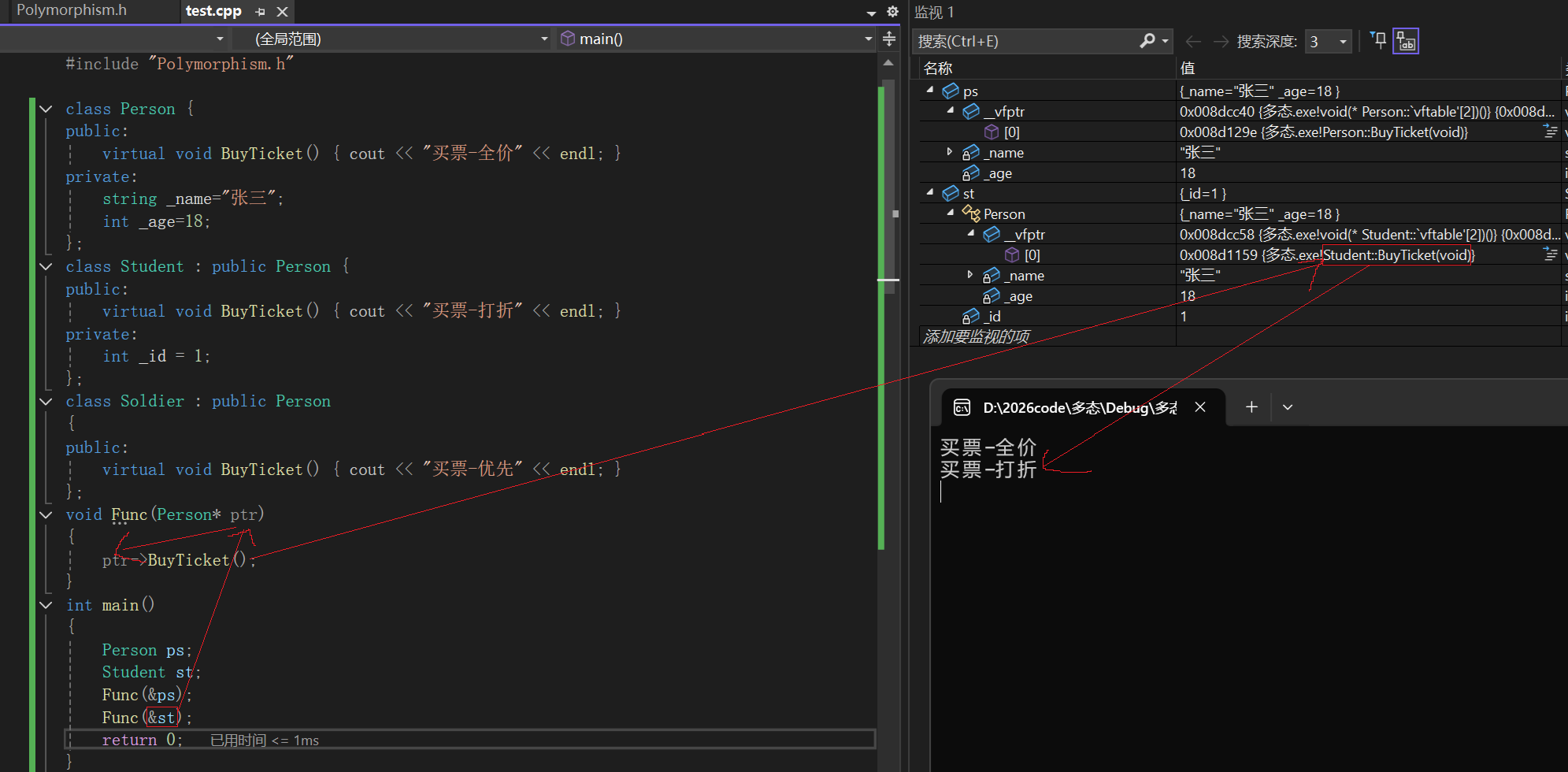Screen dimensions: 1568x772
Task: Collapse the ps watch variable
Action: (x=930, y=91)
